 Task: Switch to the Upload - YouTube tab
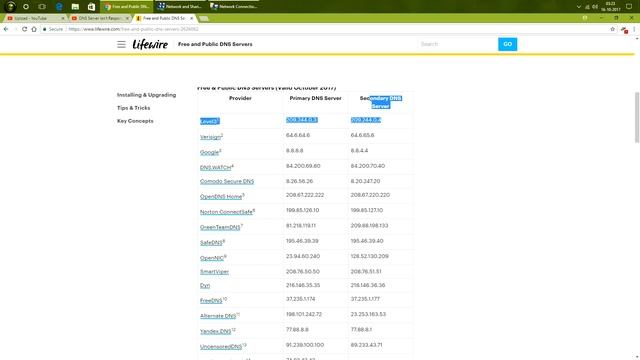[x=33, y=18]
